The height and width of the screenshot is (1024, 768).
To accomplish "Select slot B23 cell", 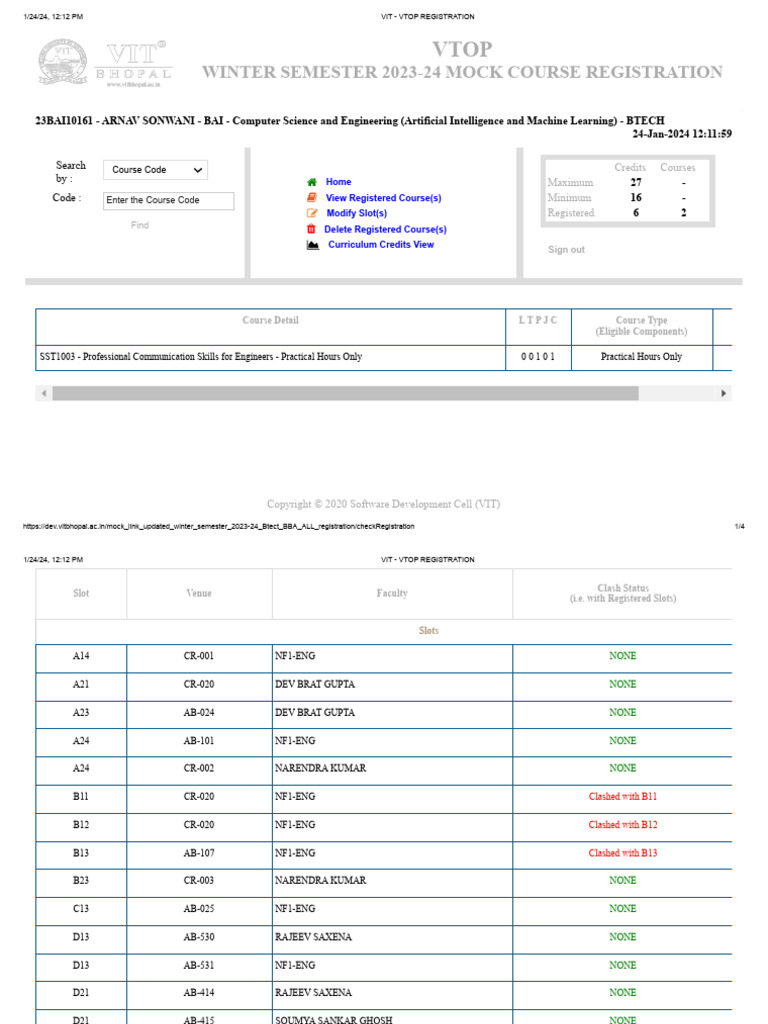I will pos(81,881).
